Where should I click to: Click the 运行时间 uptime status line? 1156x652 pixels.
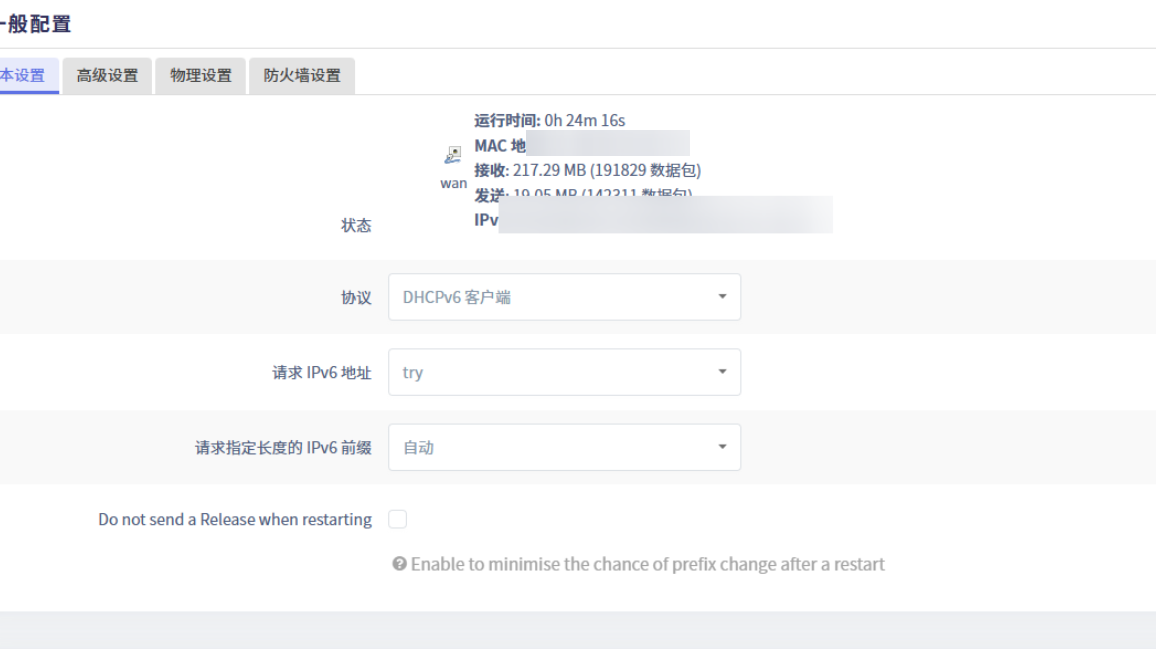point(549,120)
